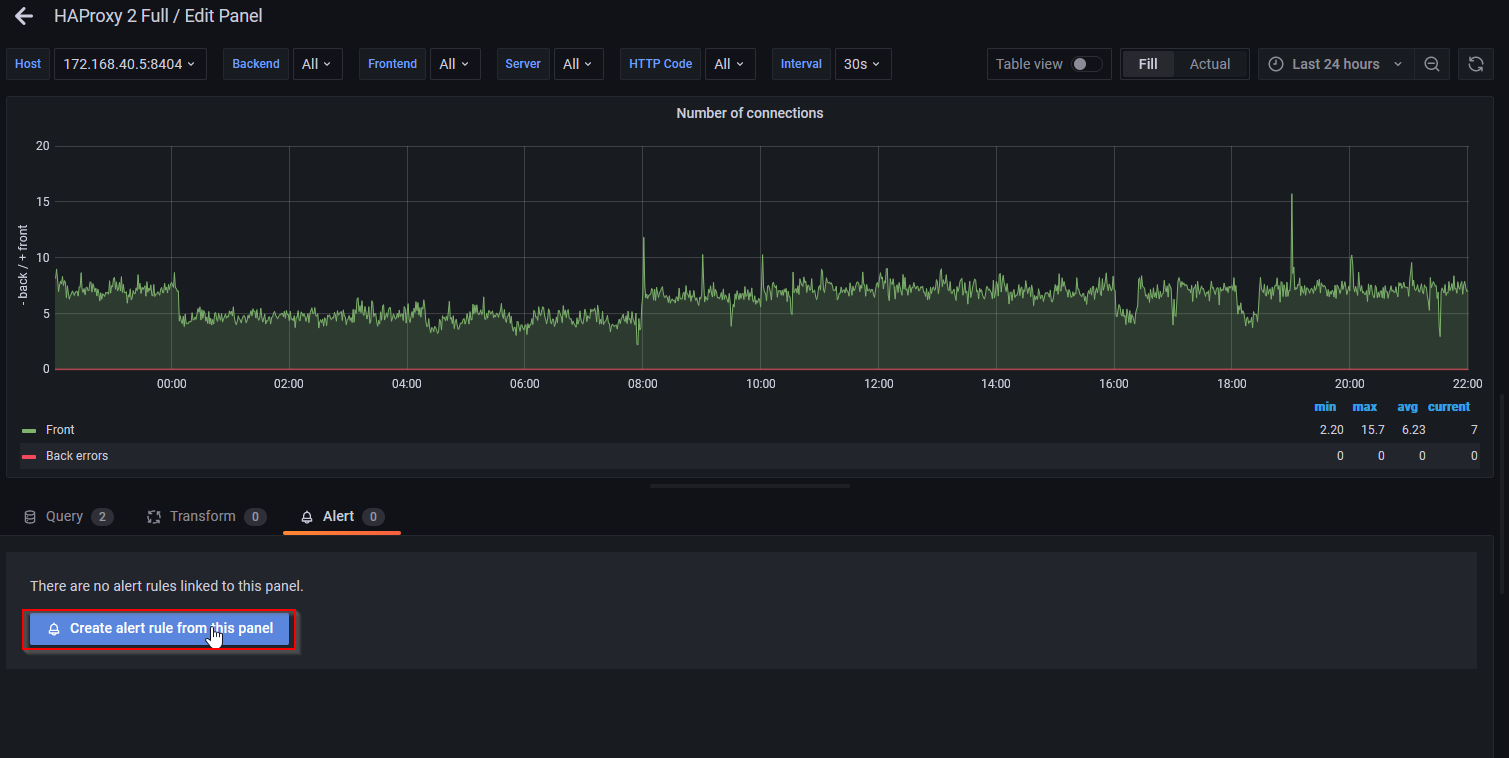Sort the legend by the current column
Image resolution: width=1509 pixels, height=758 pixels.
(x=1449, y=407)
